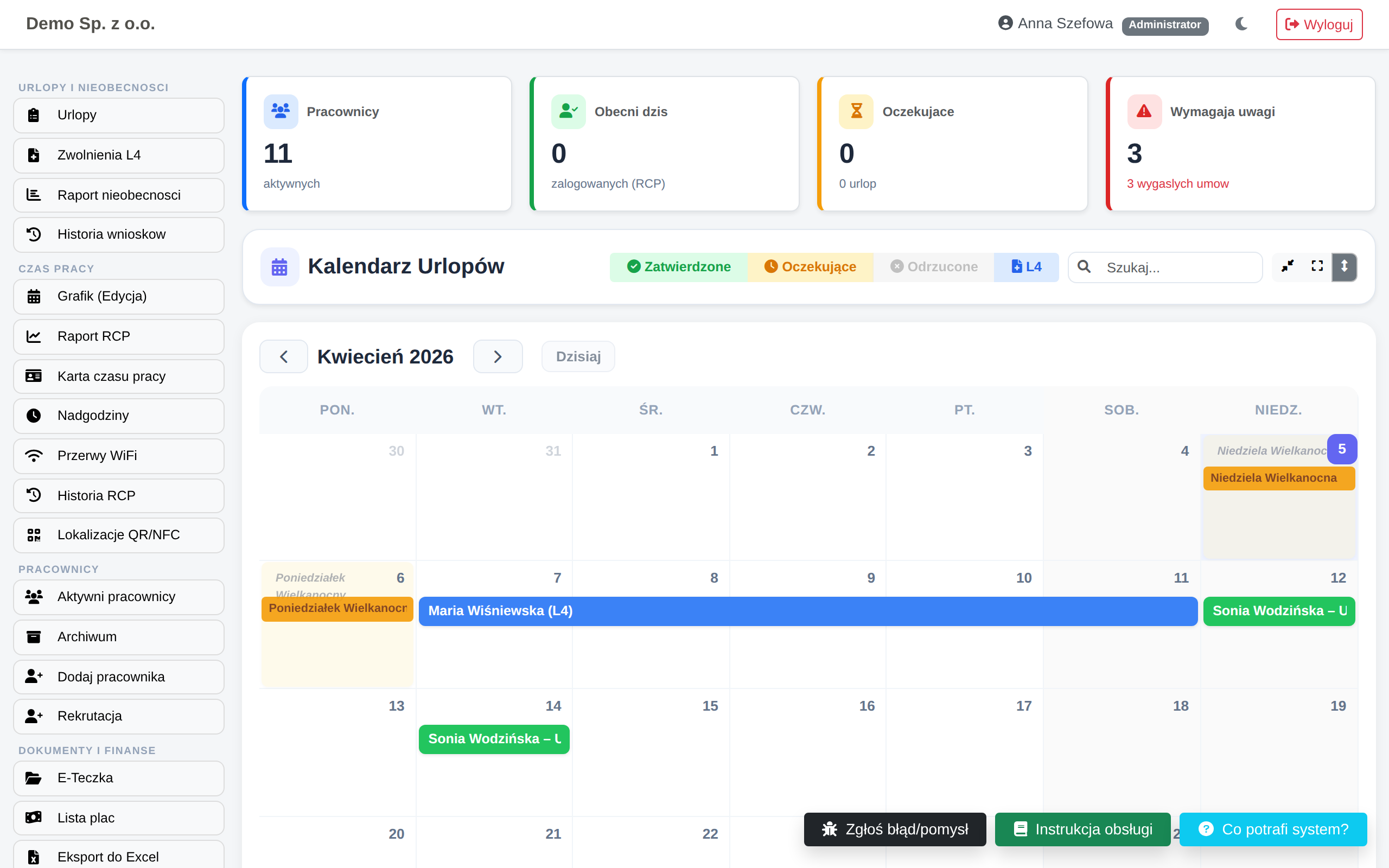Screen dimensions: 1389x868
Task: Switch to the Oczekujące filter
Action: 811,266
